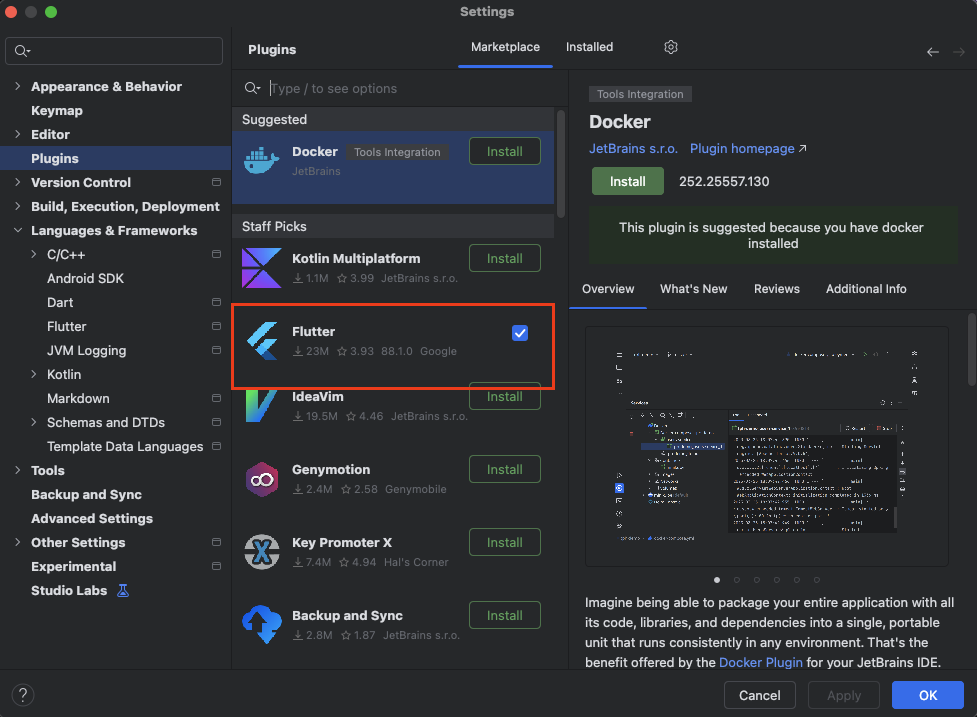Install the Backup and Sync plugin
Viewport: 977px width, 717px height.
coord(505,615)
